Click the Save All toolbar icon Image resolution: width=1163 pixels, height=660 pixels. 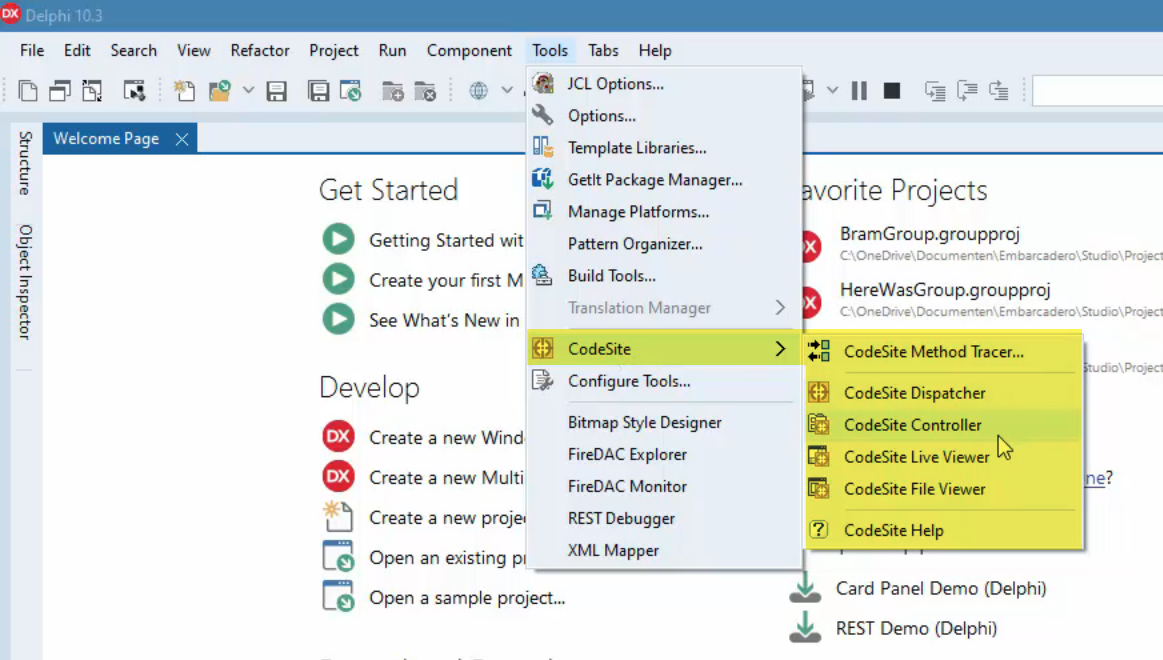[318, 91]
